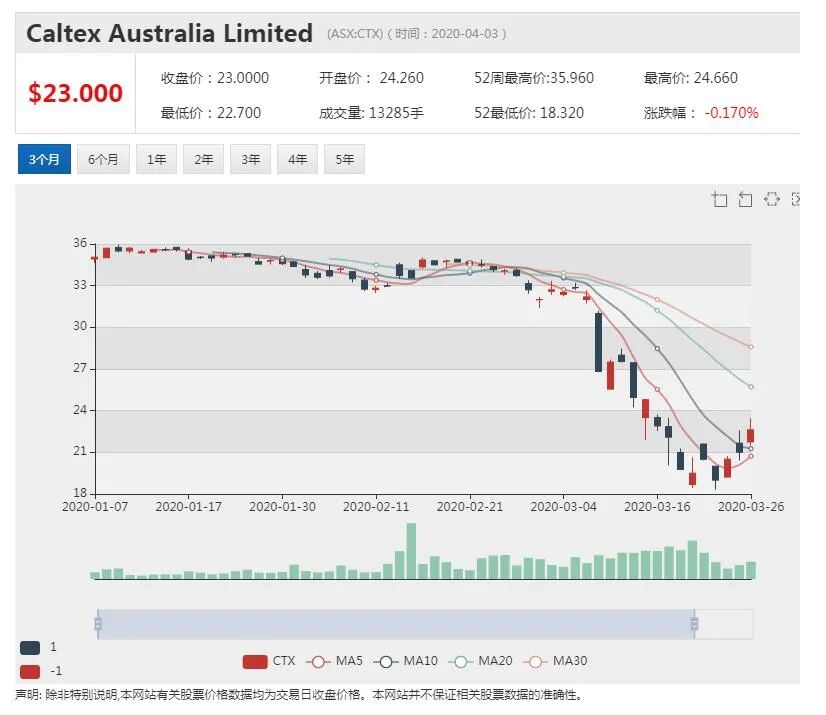Switch to the 6个月 time range
The height and width of the screenshot is (715, 826).
click(x=103, y=159)
